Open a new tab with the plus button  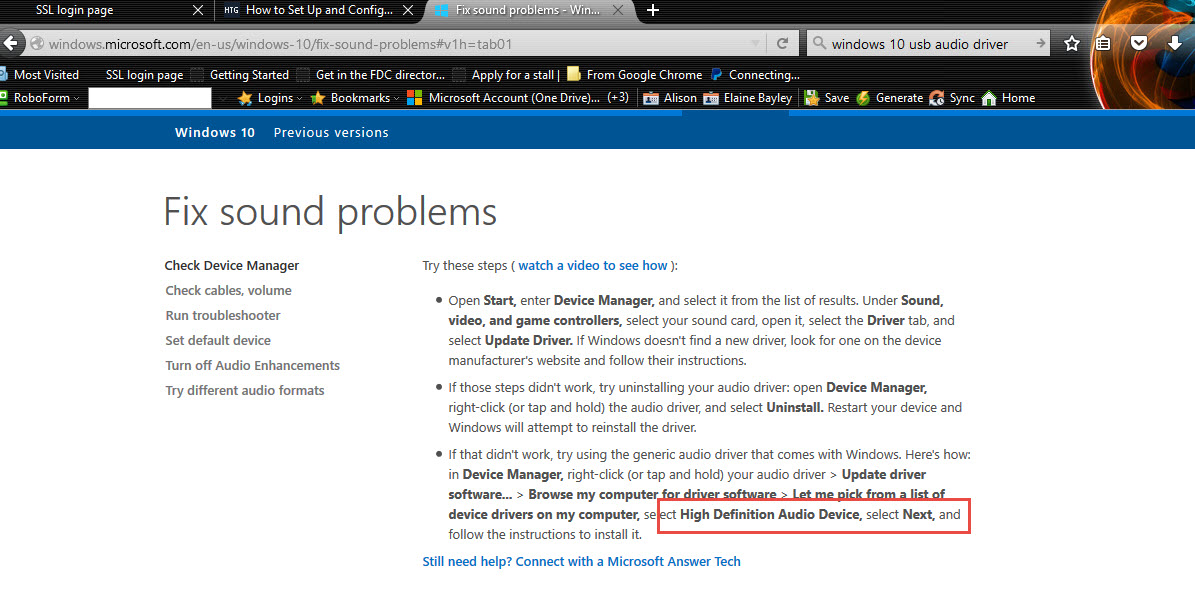click(653, 11)
